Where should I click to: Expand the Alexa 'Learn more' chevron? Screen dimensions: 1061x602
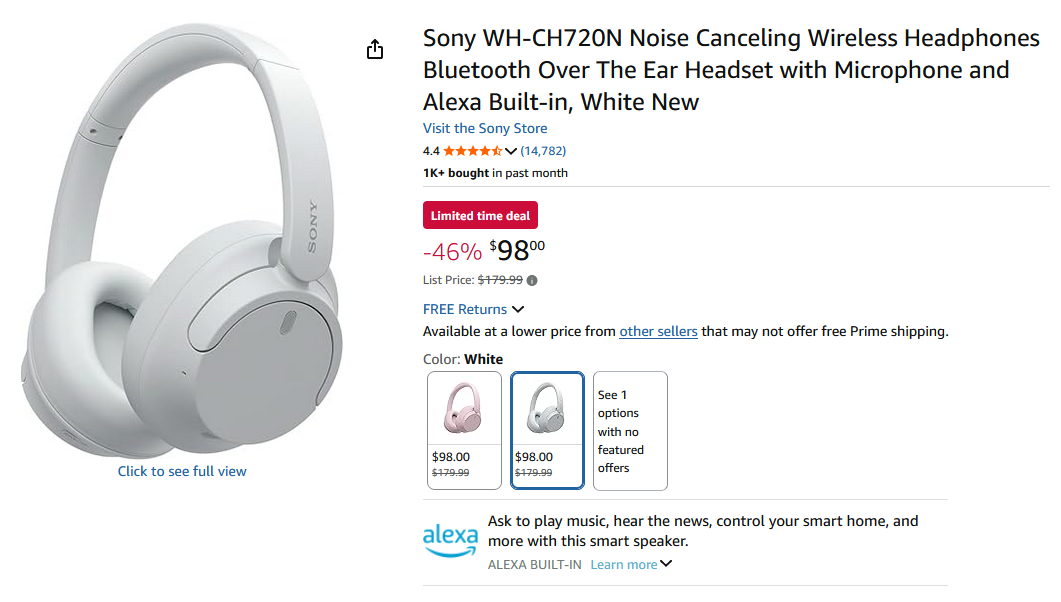[x=666, y=564]
